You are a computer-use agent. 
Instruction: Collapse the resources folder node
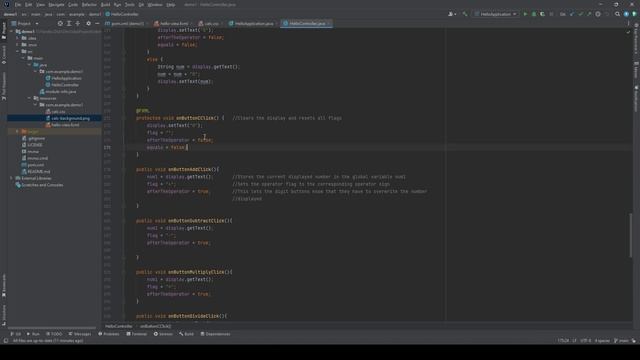(x=29, y=98)
